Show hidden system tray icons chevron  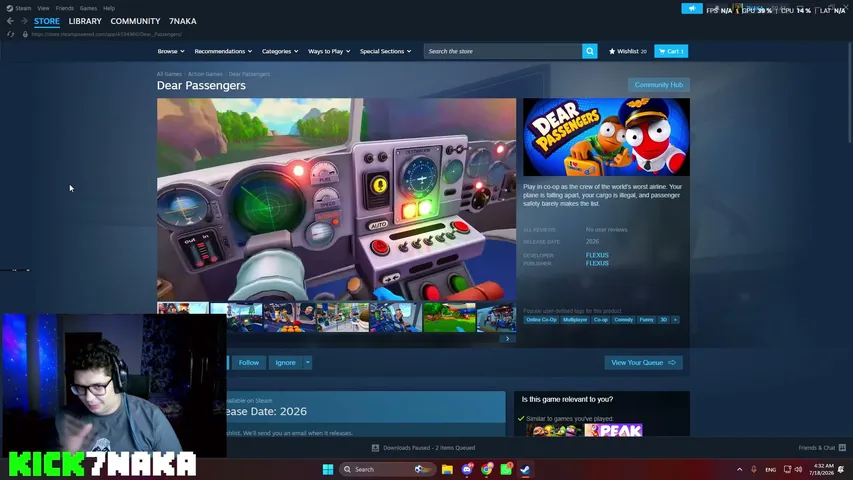tap(739, 469)
